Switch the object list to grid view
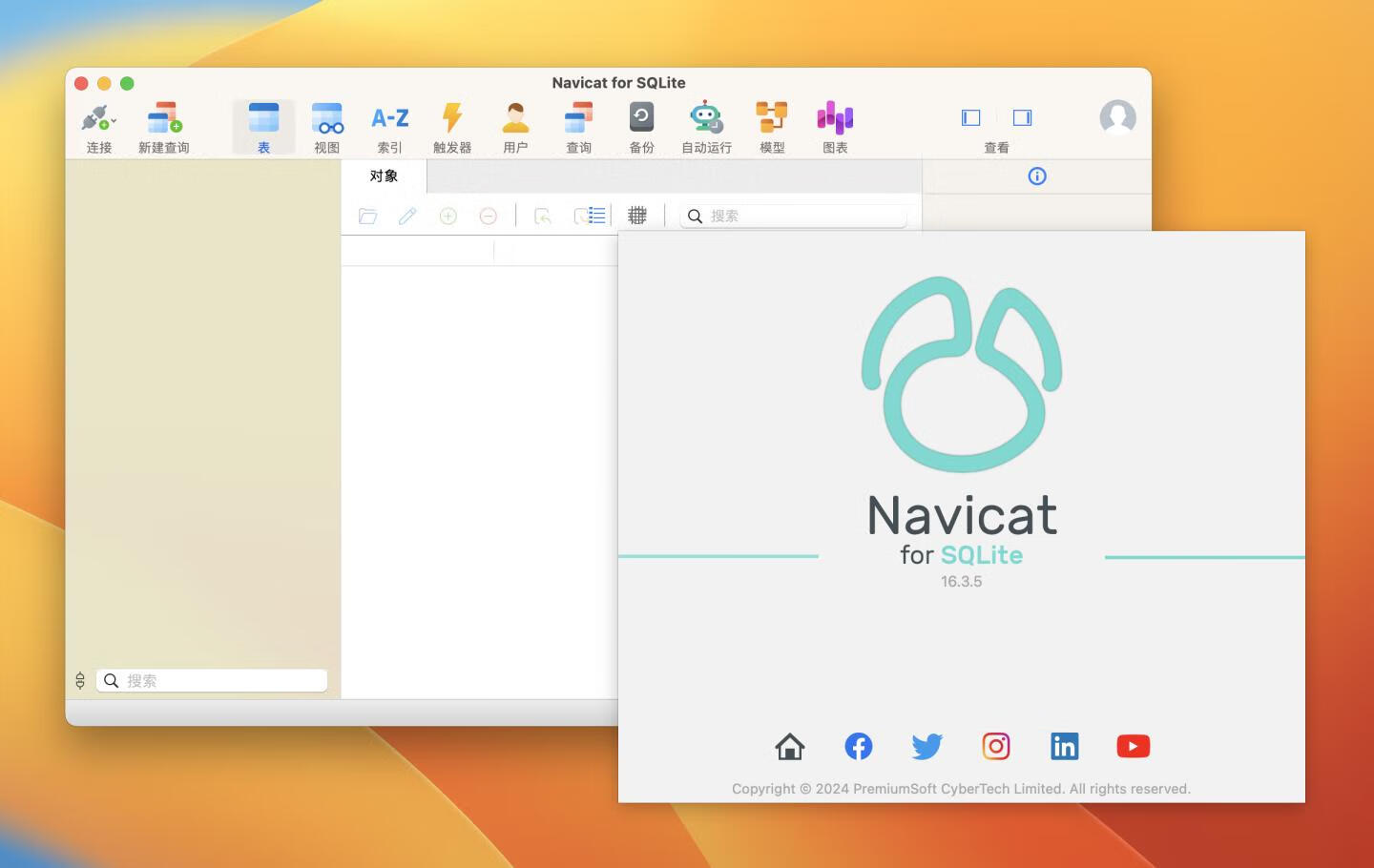 click(x=637, y=216)
